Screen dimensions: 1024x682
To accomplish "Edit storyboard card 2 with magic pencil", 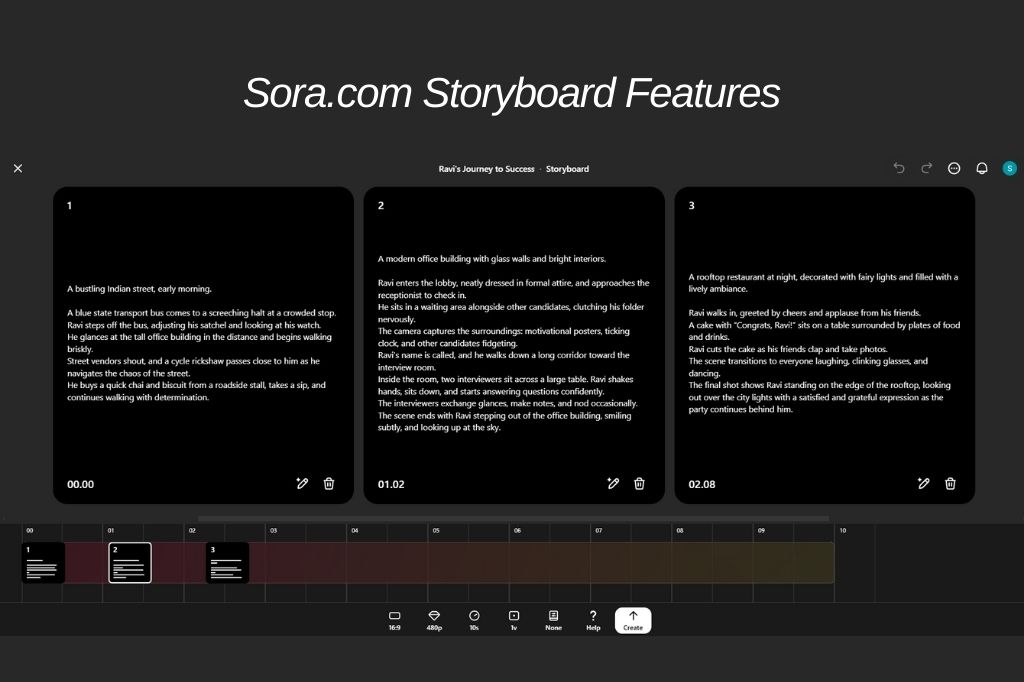I will tap(613, 483).
